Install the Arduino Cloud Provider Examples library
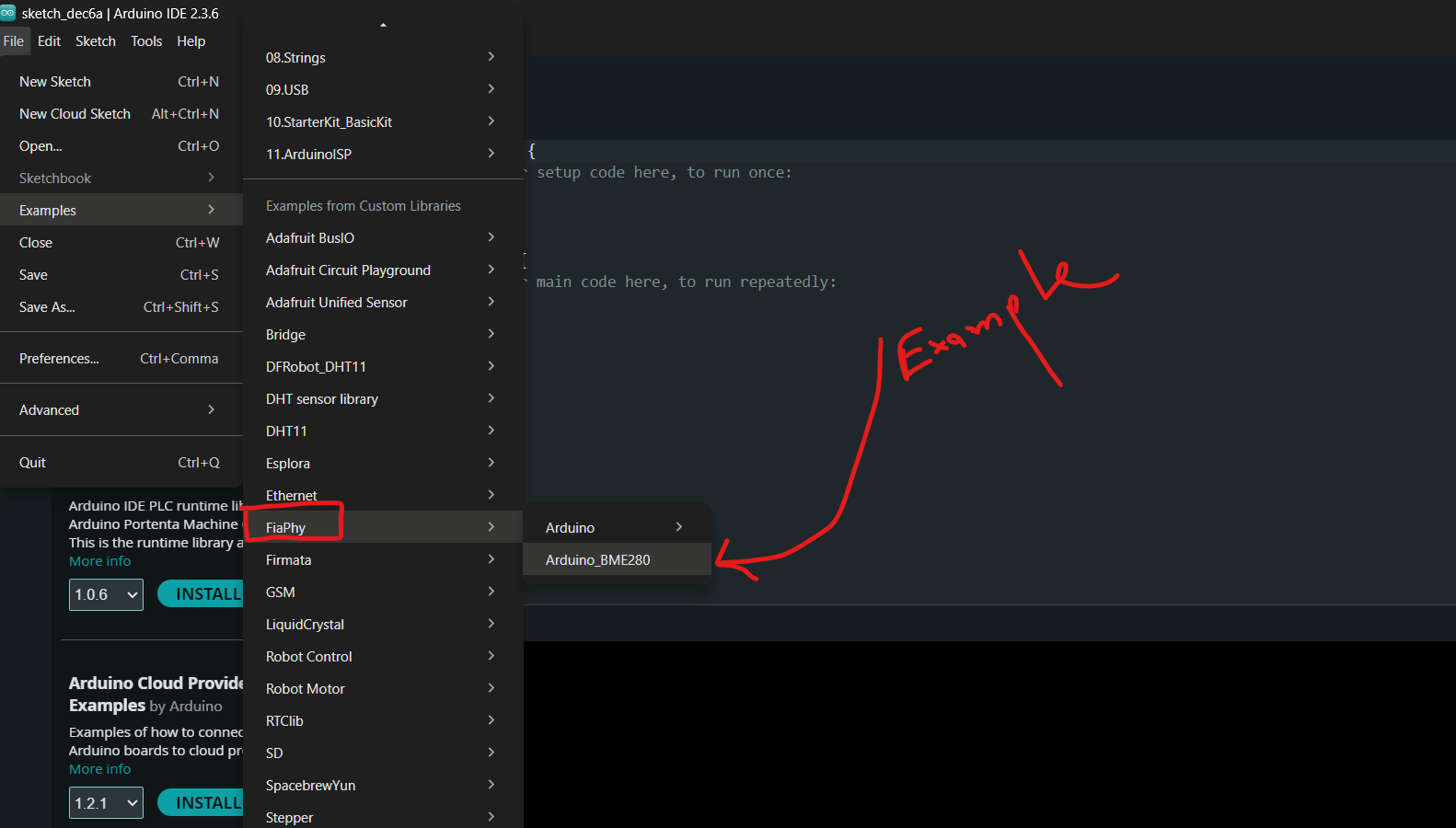1456x828 pixels. coord(202,803)
